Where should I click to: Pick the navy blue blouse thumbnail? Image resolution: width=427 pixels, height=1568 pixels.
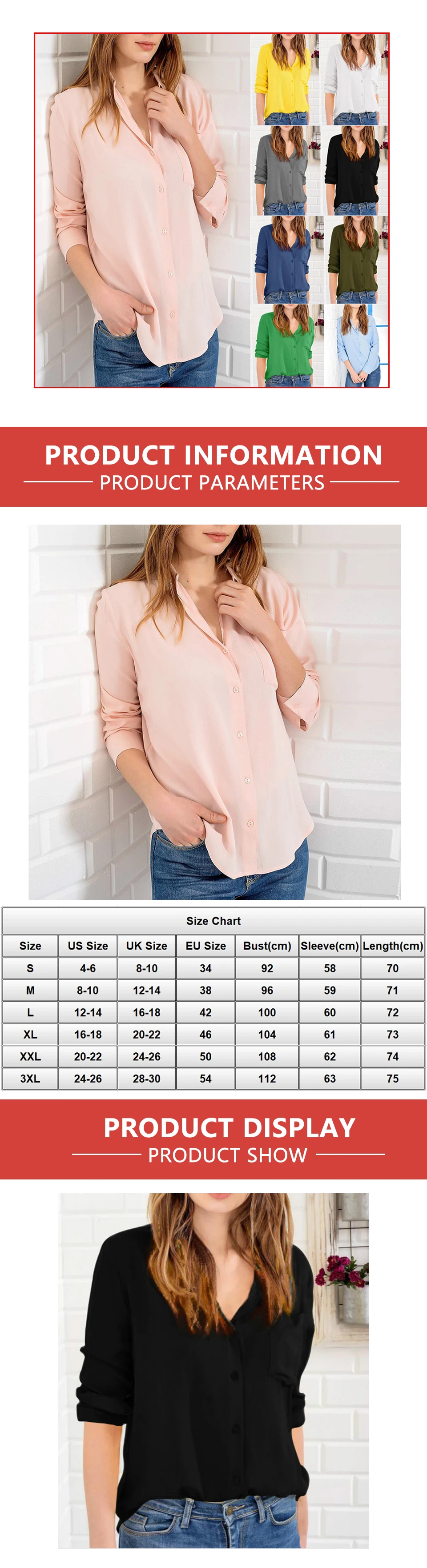pyautogui.click(x=285, y=260)
